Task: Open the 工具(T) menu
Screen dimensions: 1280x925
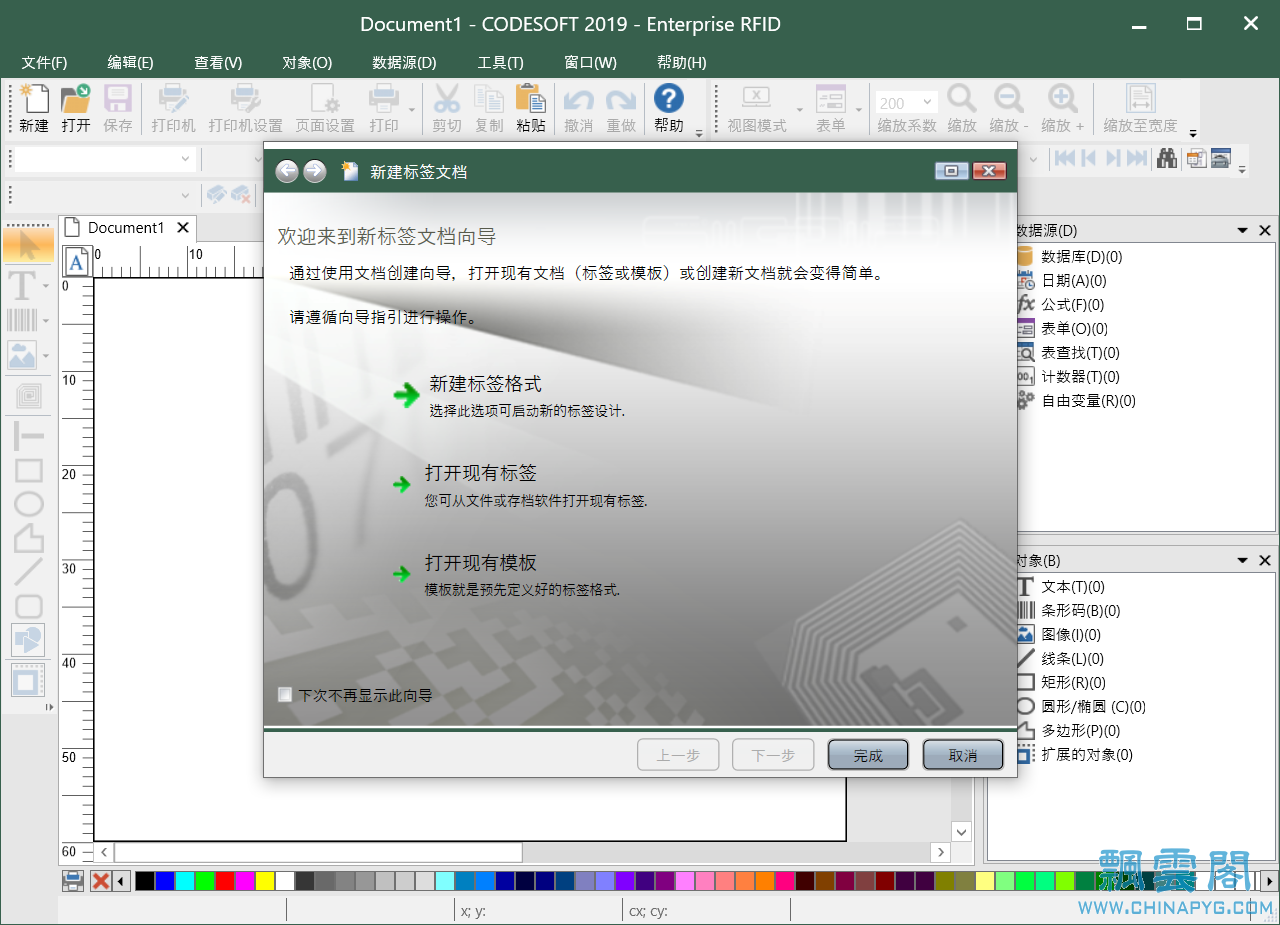Action: tap(500, 62)
